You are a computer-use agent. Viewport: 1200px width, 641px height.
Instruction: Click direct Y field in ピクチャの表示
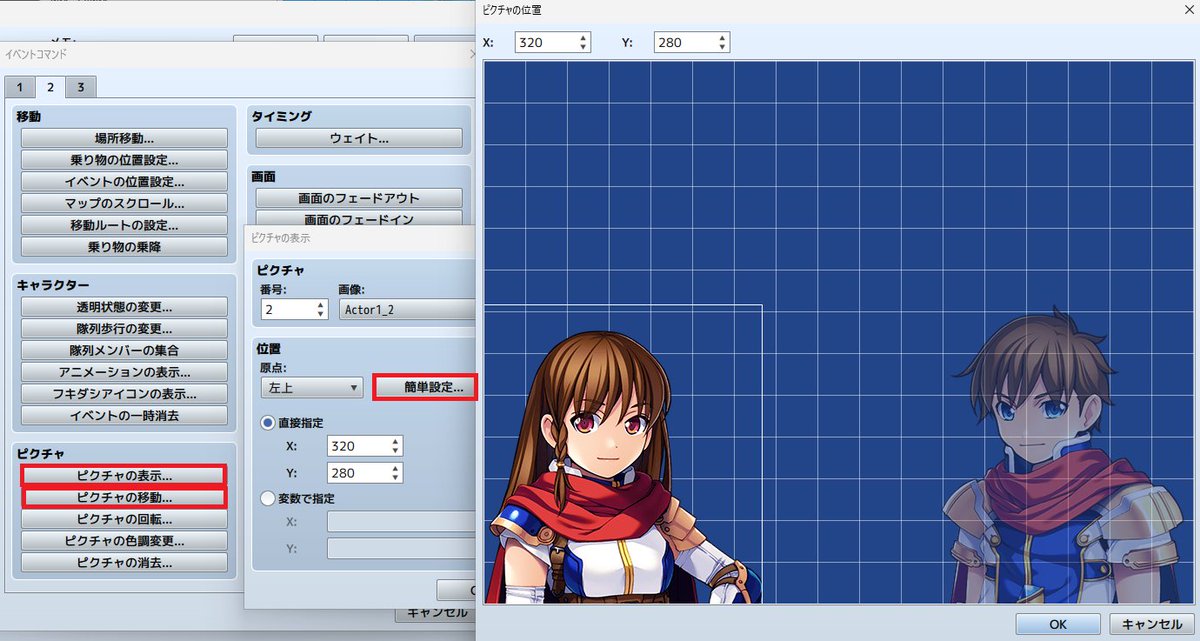pos(358,473)
